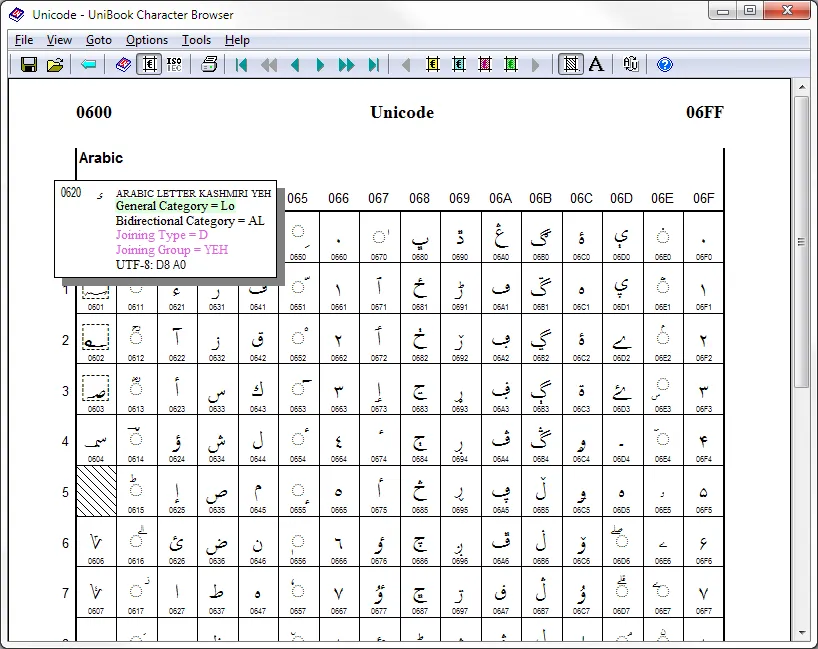This screenshot has width=818, height=649.
Task: Select character cell 06A4
Action: [x=501, y=440]
